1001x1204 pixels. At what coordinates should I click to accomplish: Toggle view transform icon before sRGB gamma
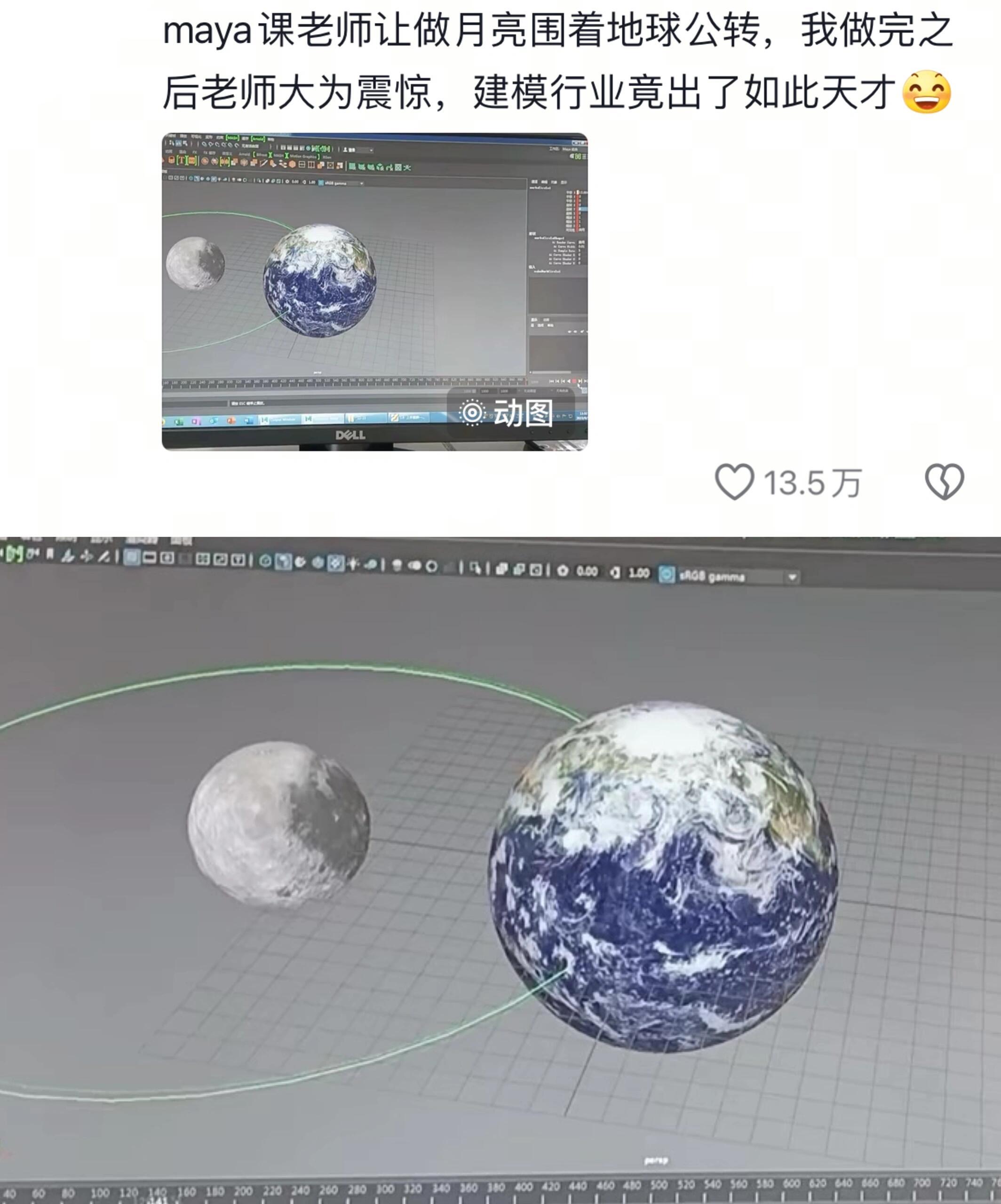(x=666, y=574)
